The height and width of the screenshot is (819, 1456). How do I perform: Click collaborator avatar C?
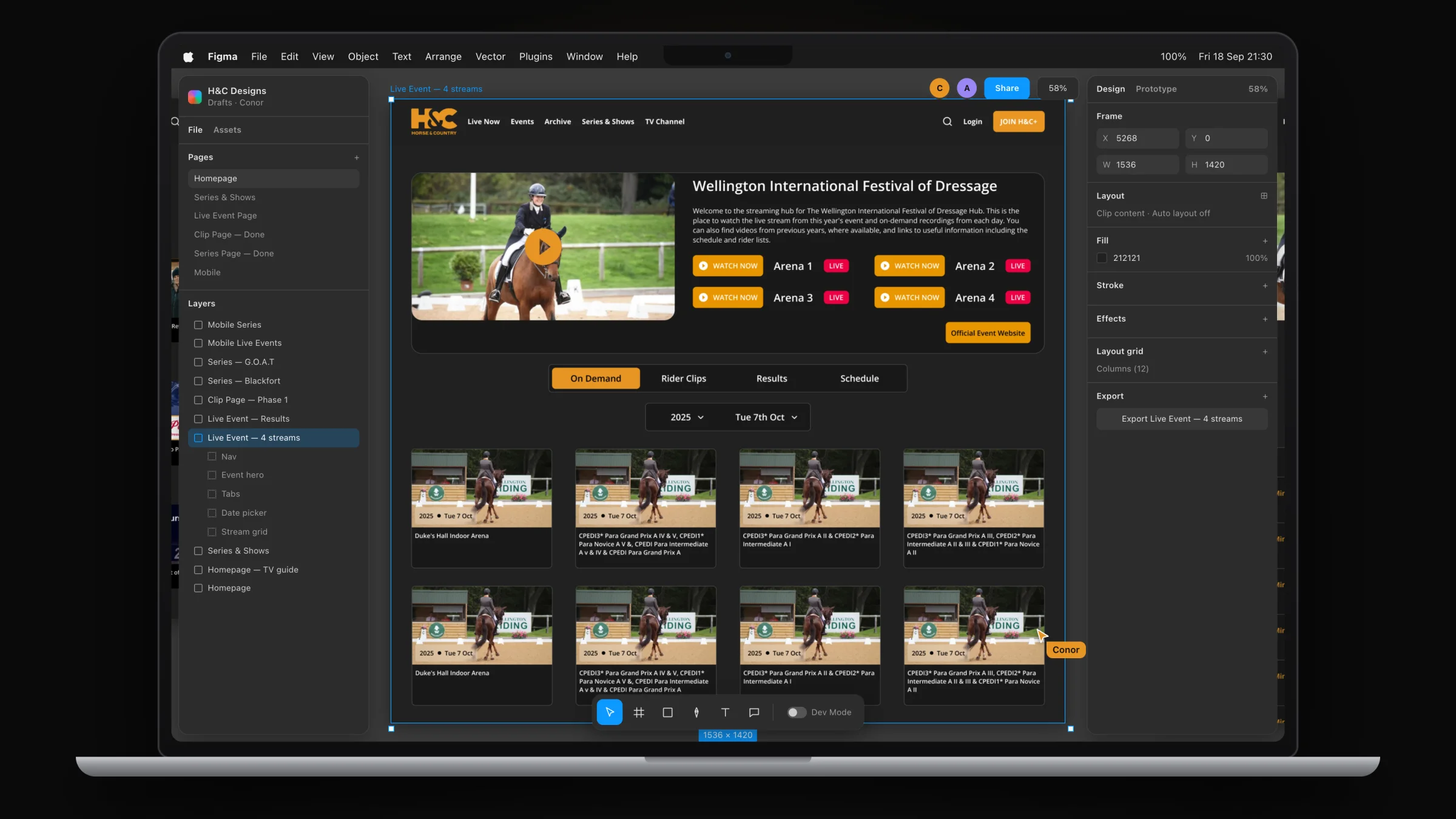tap(940, 88)
